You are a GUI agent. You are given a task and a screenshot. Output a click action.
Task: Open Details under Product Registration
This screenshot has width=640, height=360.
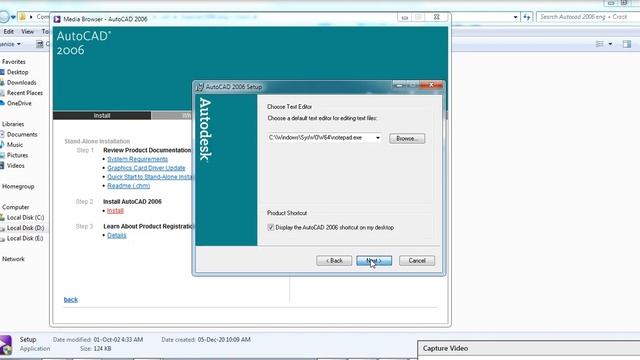(x=117, y=236)
